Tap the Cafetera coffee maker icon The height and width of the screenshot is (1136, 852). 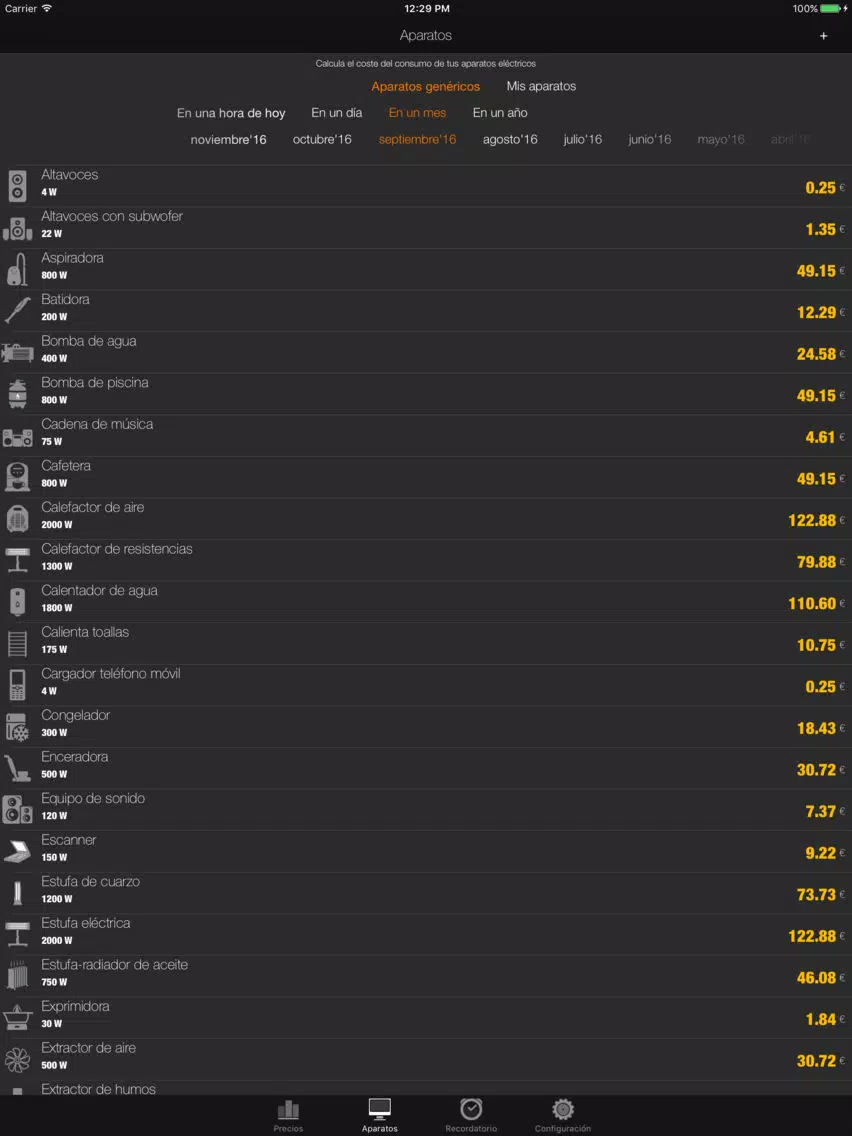18,478
